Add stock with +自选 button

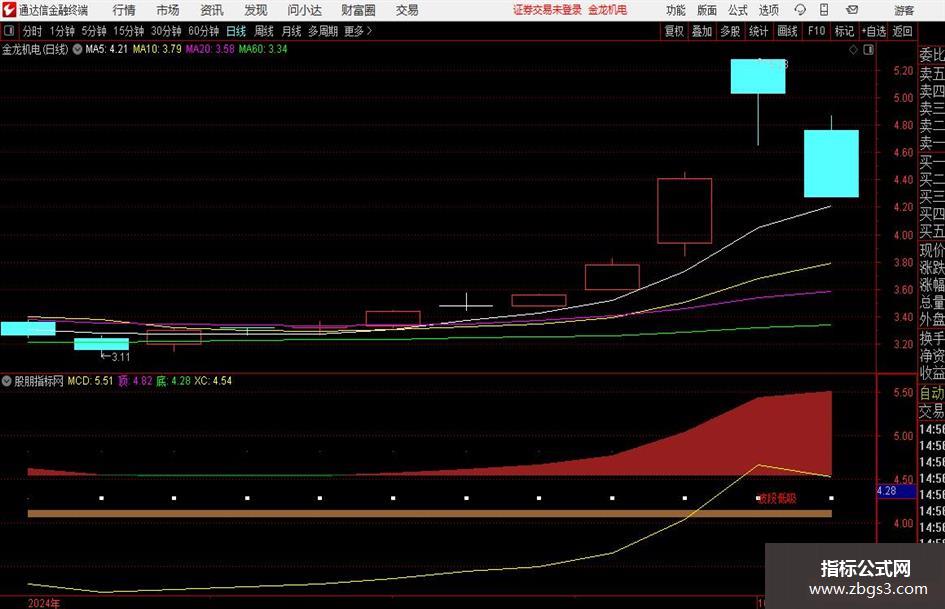click(x=874, y=31)
